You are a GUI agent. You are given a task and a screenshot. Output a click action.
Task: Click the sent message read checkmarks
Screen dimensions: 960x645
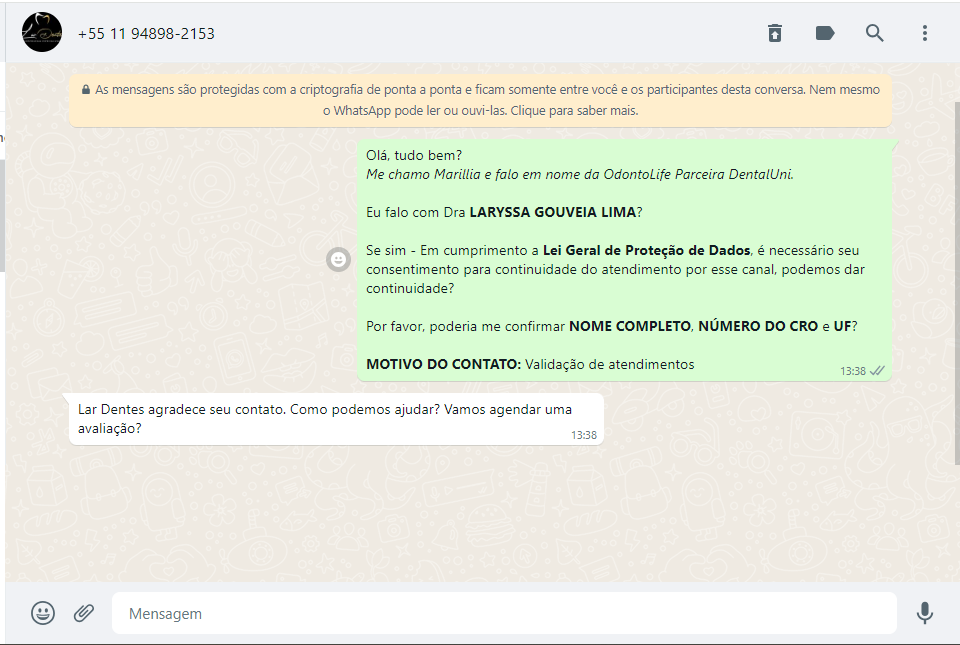pos(877,371)
